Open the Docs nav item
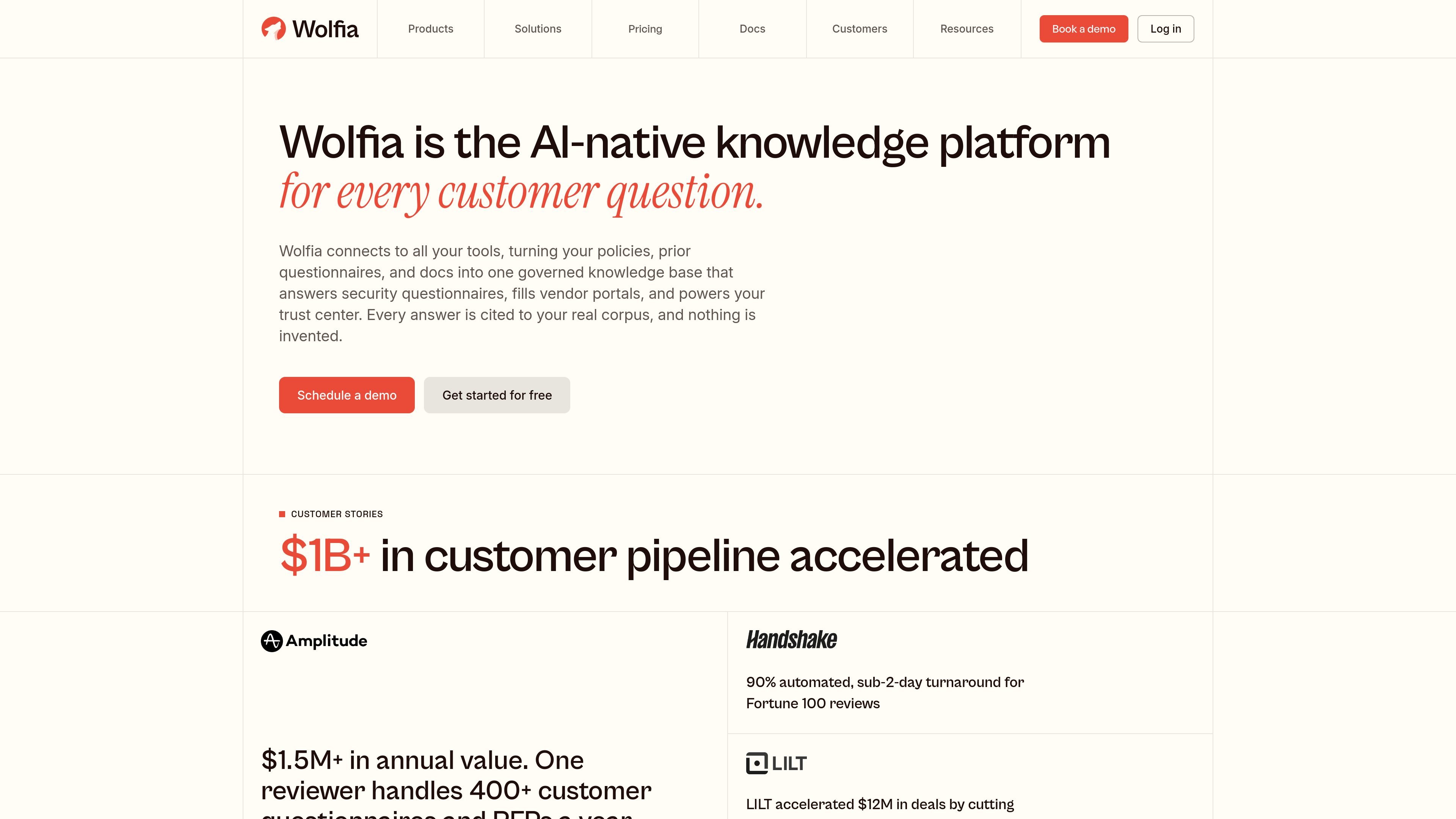 [x=752, y=29]
